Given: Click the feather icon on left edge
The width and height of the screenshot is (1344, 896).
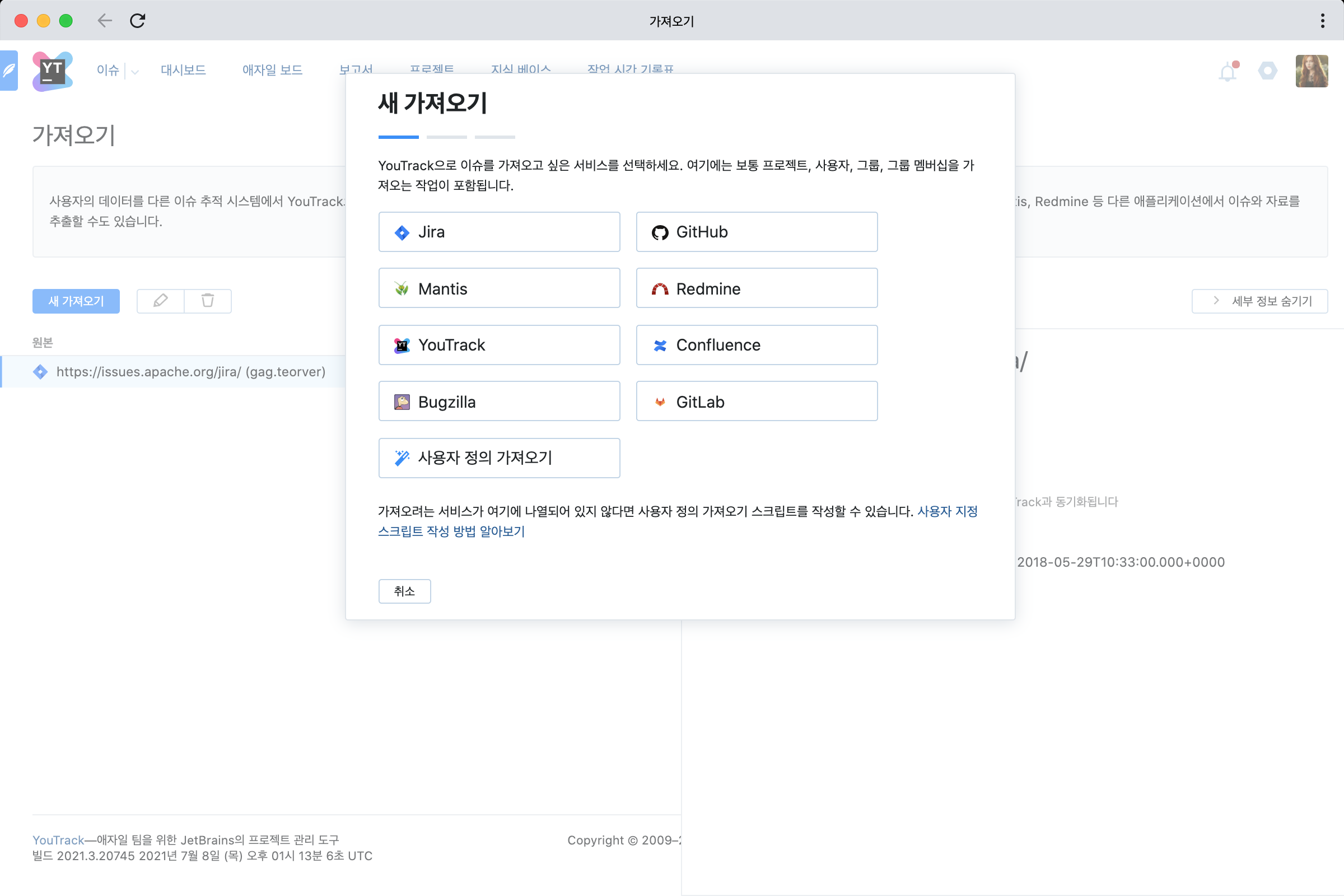Looking at the screenshot, I should pos(8,71).
